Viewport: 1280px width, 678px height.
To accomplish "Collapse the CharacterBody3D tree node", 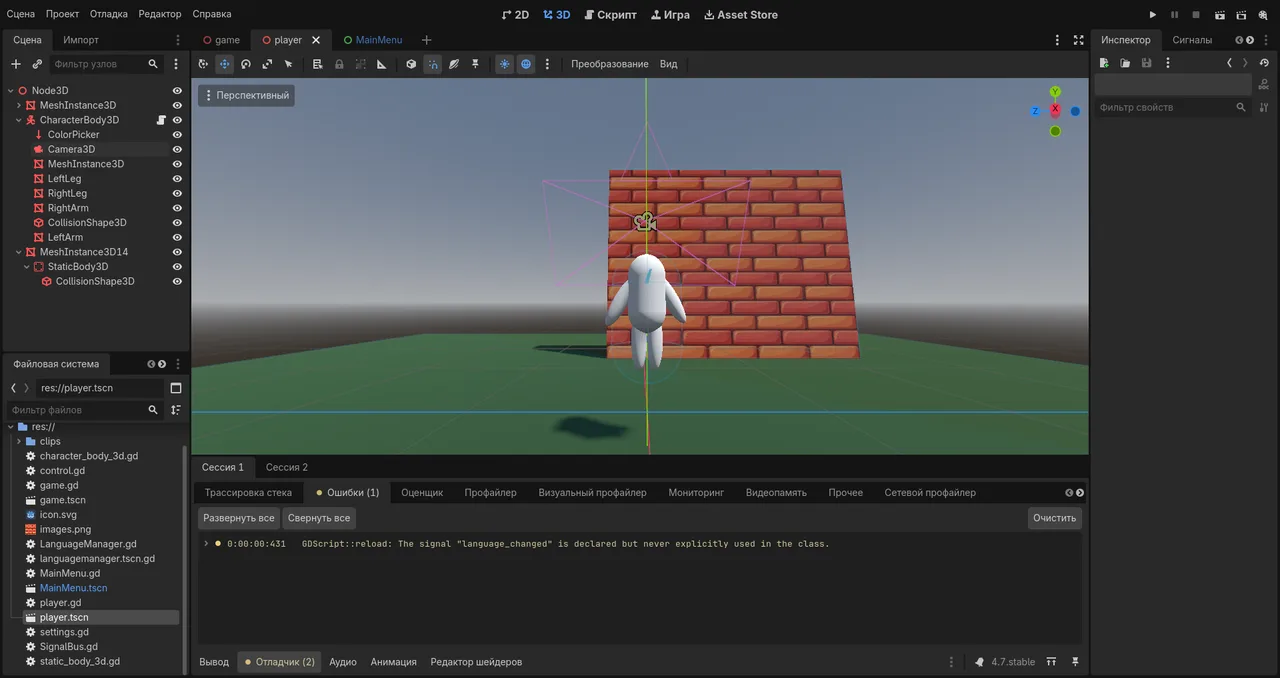I will coord(18,120).
